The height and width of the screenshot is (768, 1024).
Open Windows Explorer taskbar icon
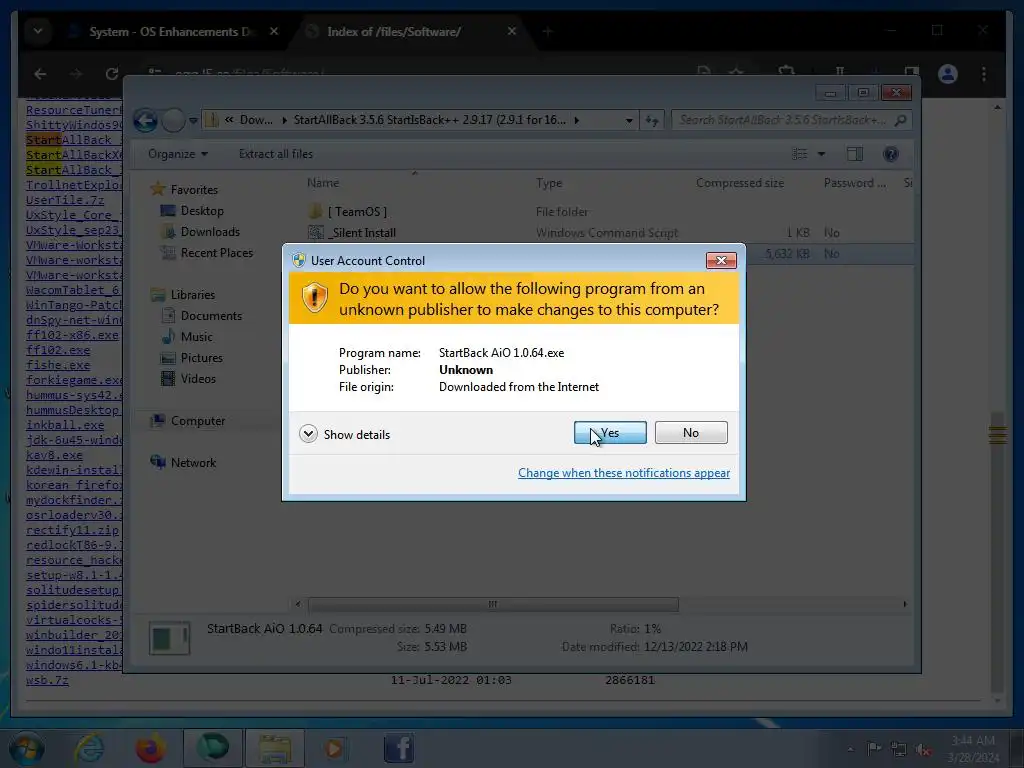[x=275, y=748]
